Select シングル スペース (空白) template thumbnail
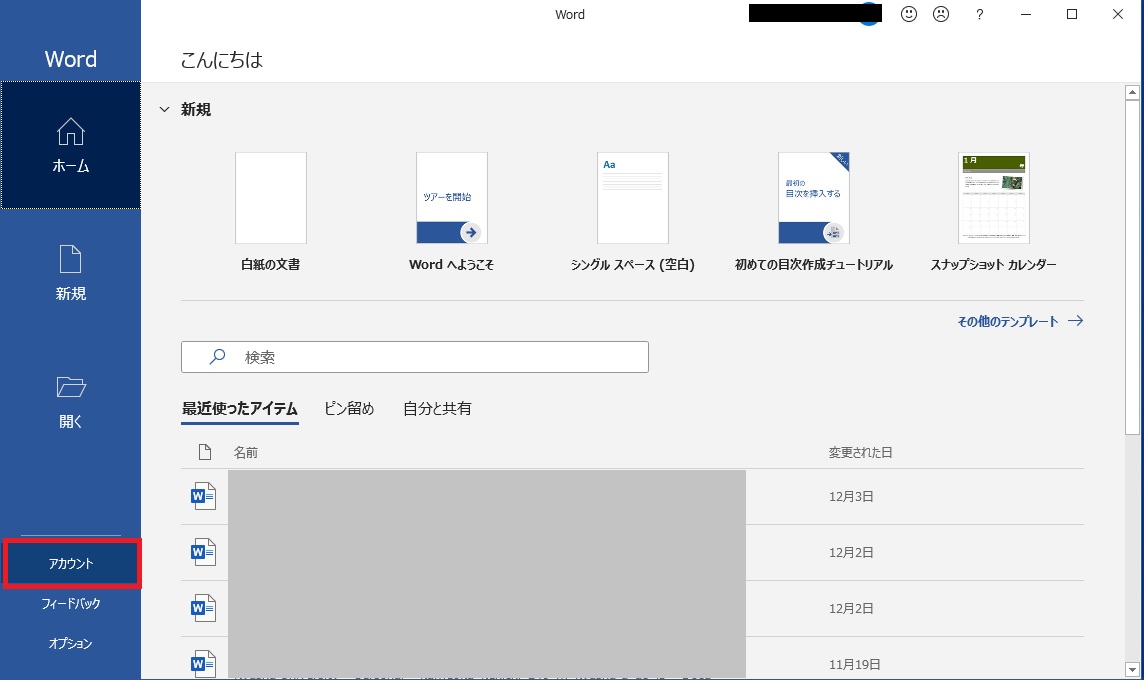1144x680 pixels. (633, 198)
